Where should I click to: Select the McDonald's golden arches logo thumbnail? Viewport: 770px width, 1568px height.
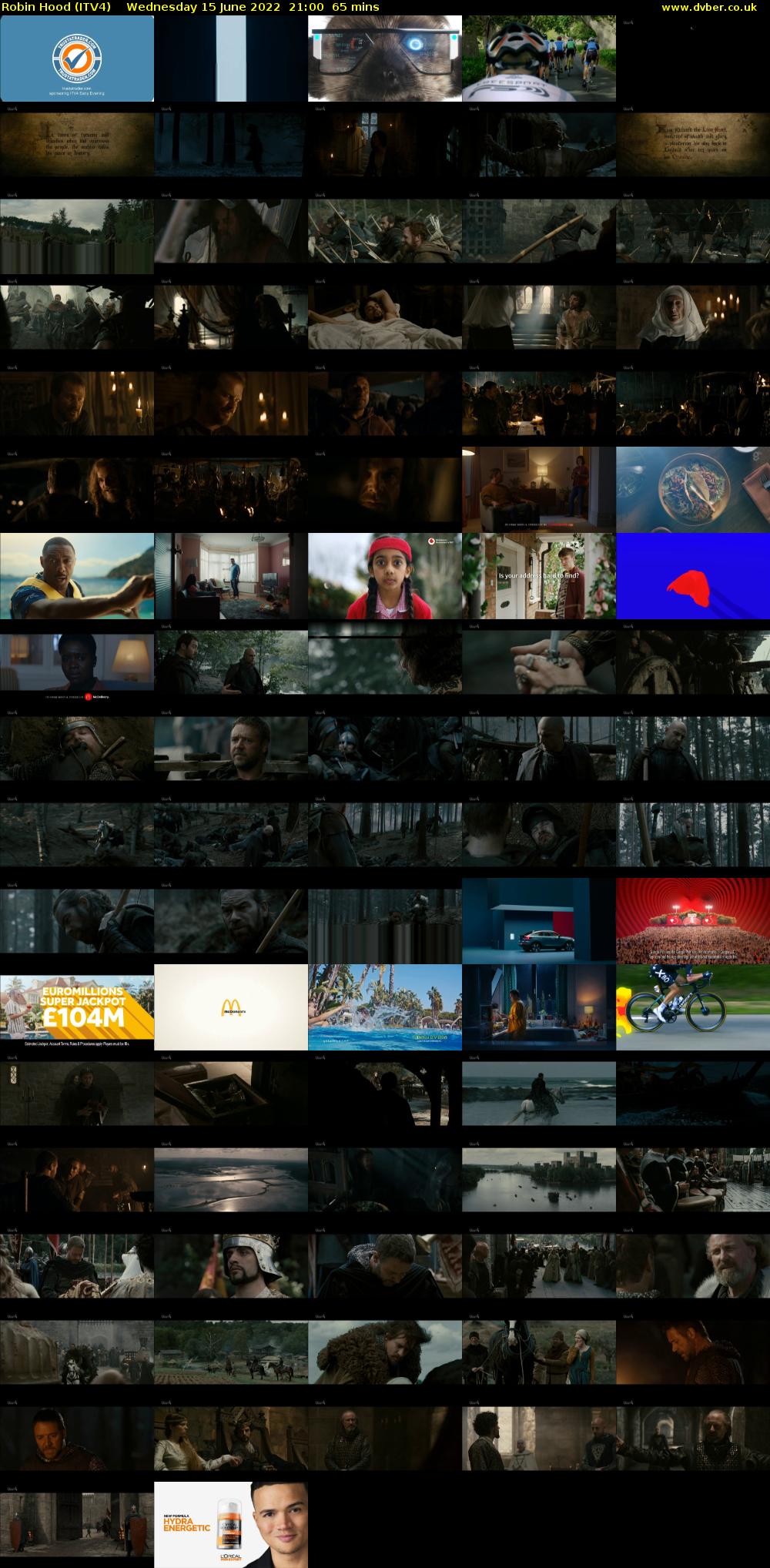[x=231, y=1007]
